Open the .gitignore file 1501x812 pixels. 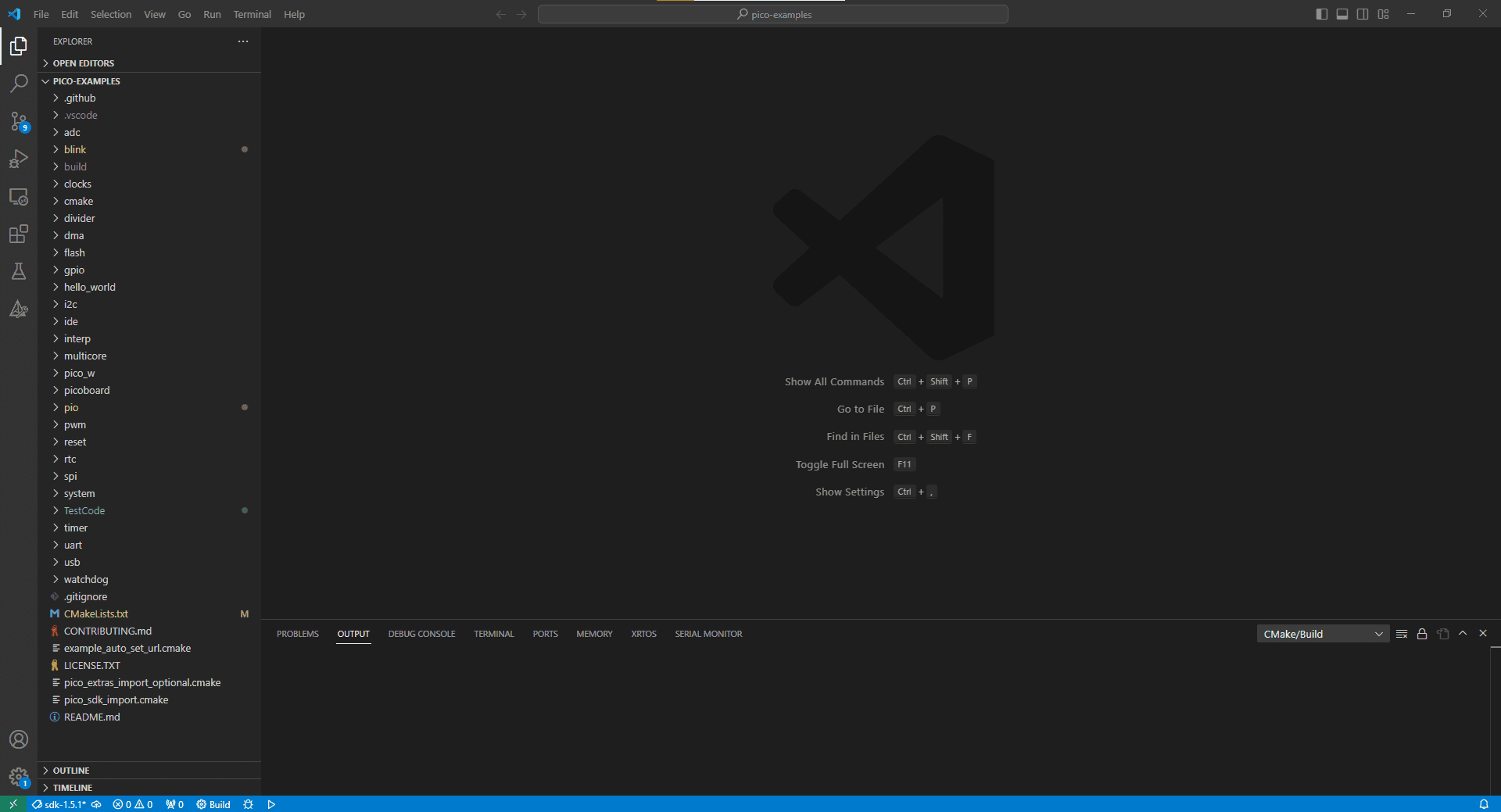coord(149,596)
